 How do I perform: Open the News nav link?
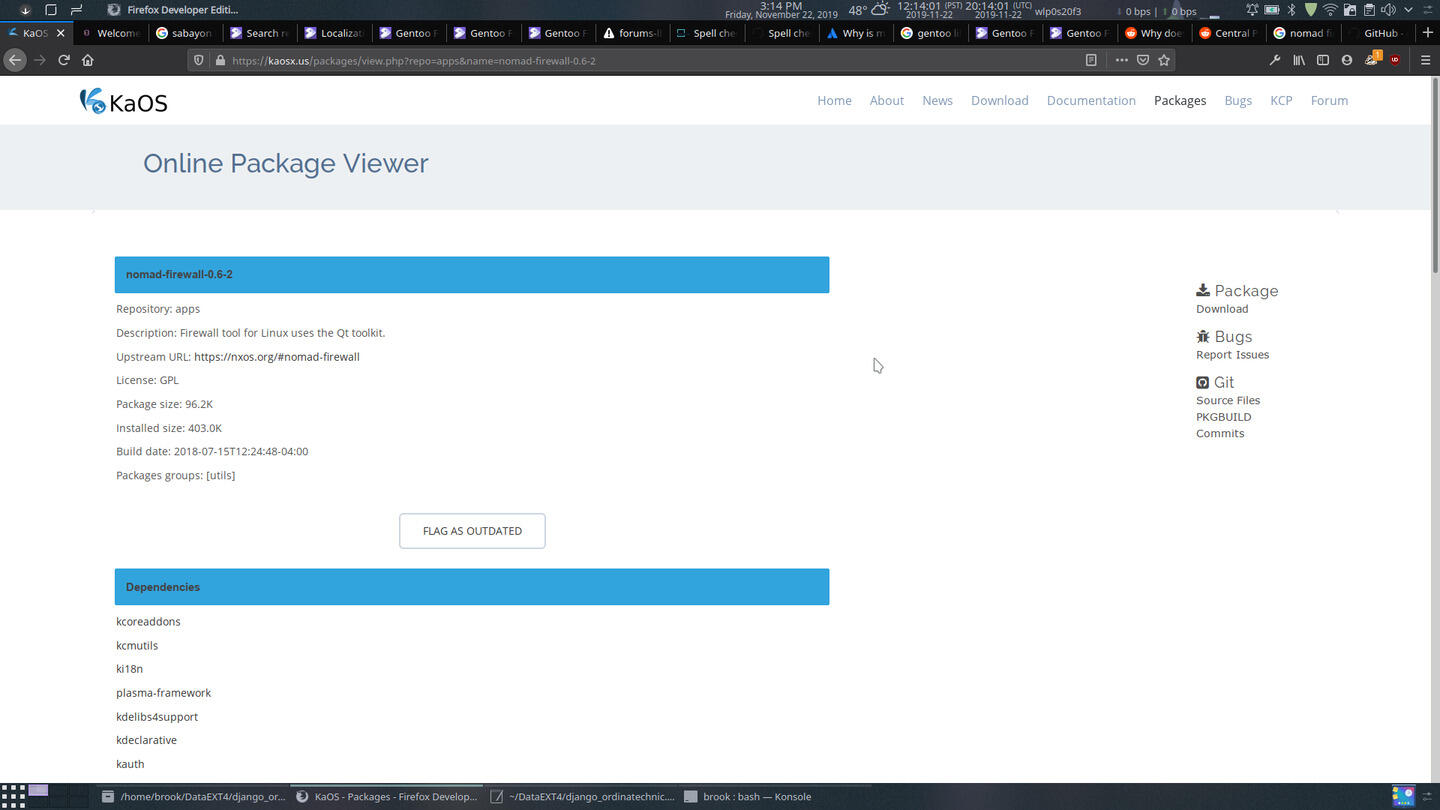(937, 101)
